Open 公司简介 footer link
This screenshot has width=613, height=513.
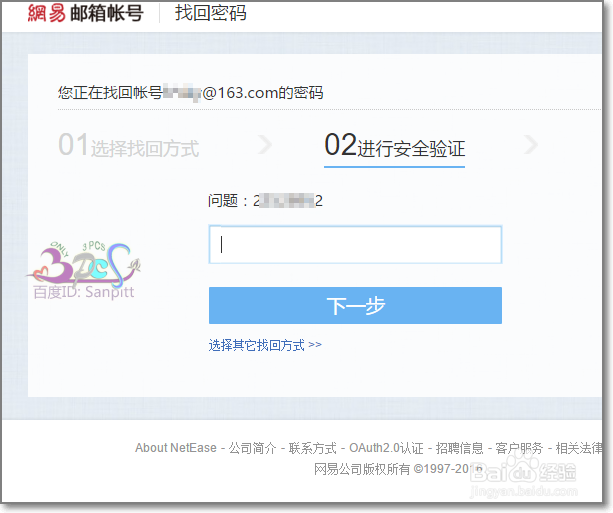[x=253, y=448]
